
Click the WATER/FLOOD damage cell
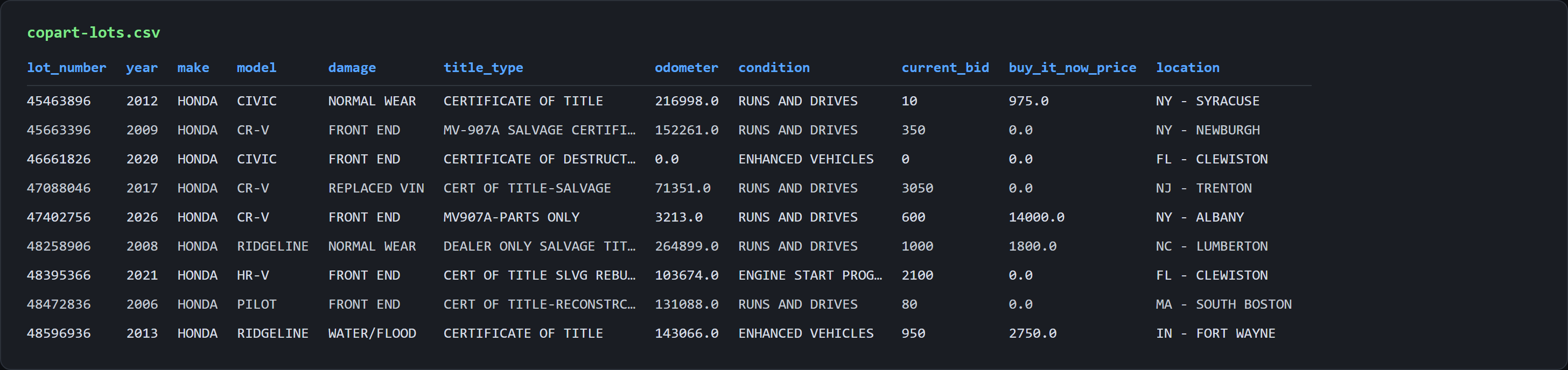(x=372, y=333)
